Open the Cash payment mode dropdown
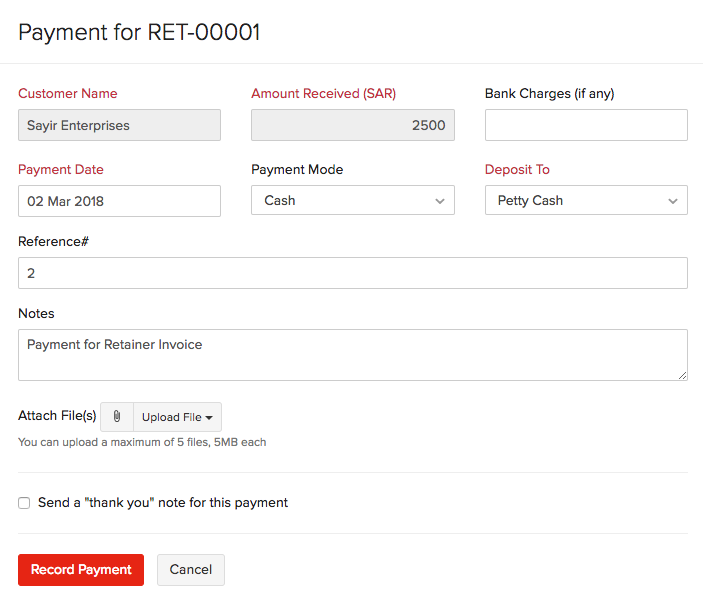Image resolution: width=703 pixels, height=599 pixels. (353, 200)
